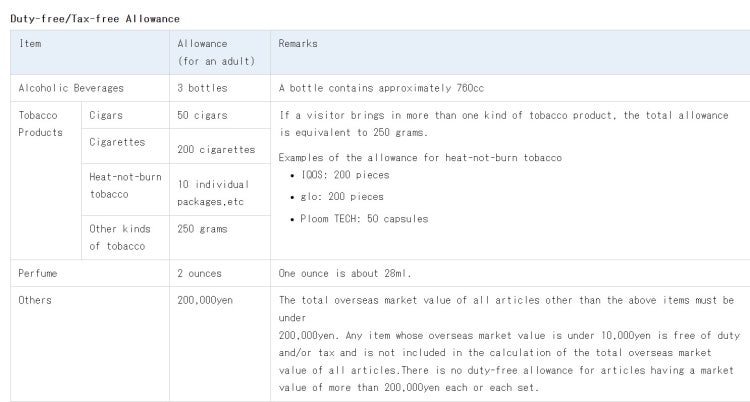The image size is (750, 402).
Task: Select the Tobacco Products category cell
Action: click(46, 181)
